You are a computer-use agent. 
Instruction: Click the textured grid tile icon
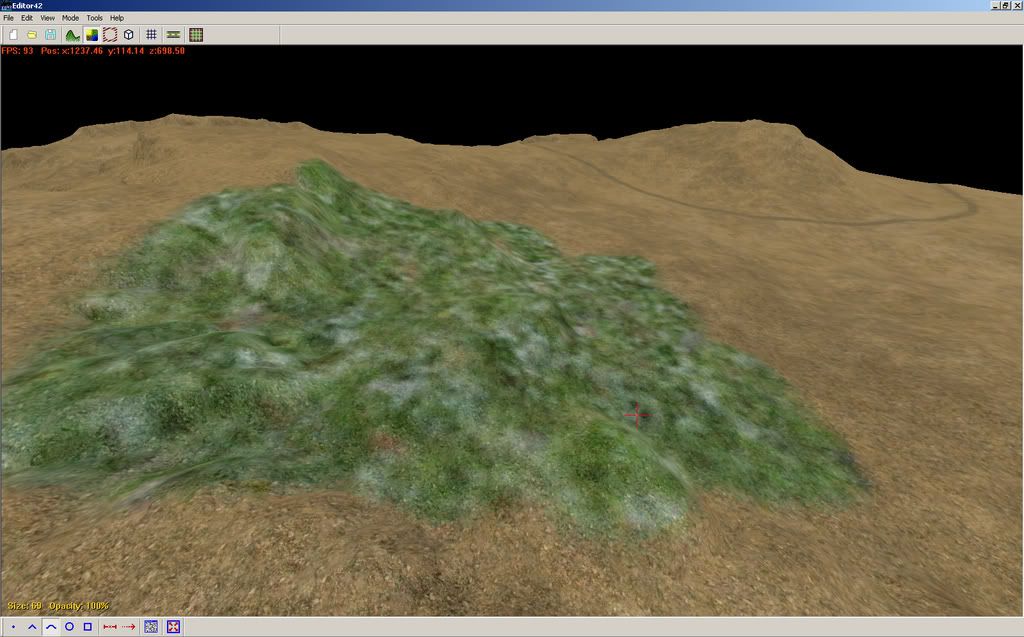click(x=196, y=35)
